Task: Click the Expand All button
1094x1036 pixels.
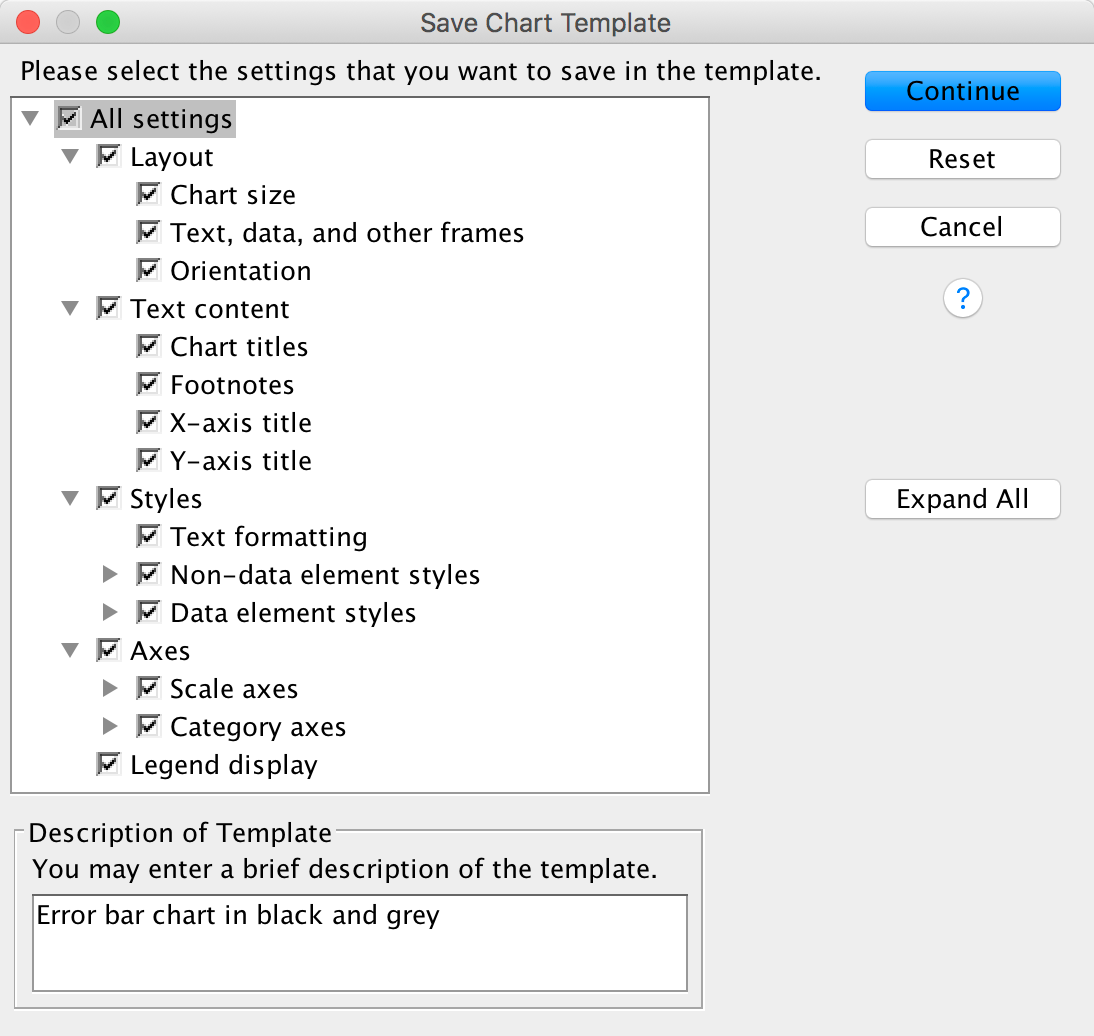Action: (x=962, y=499)
